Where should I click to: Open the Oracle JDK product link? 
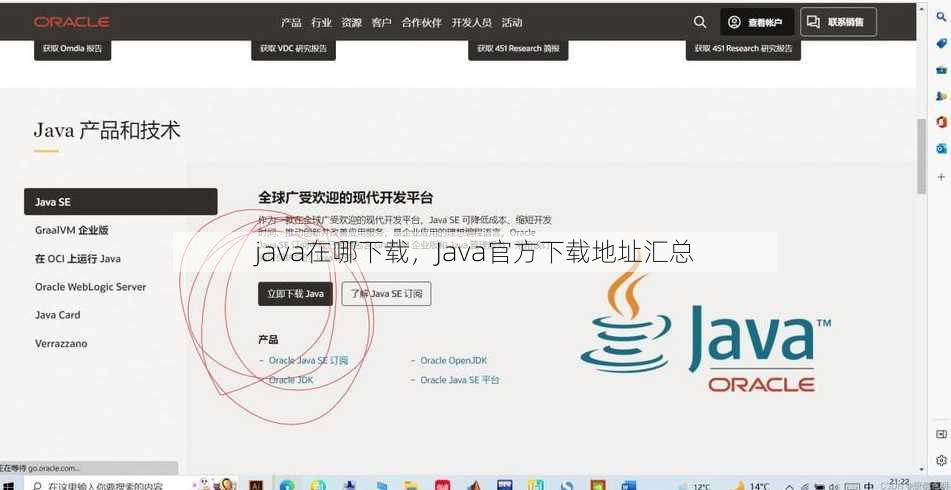click(291, 380)
